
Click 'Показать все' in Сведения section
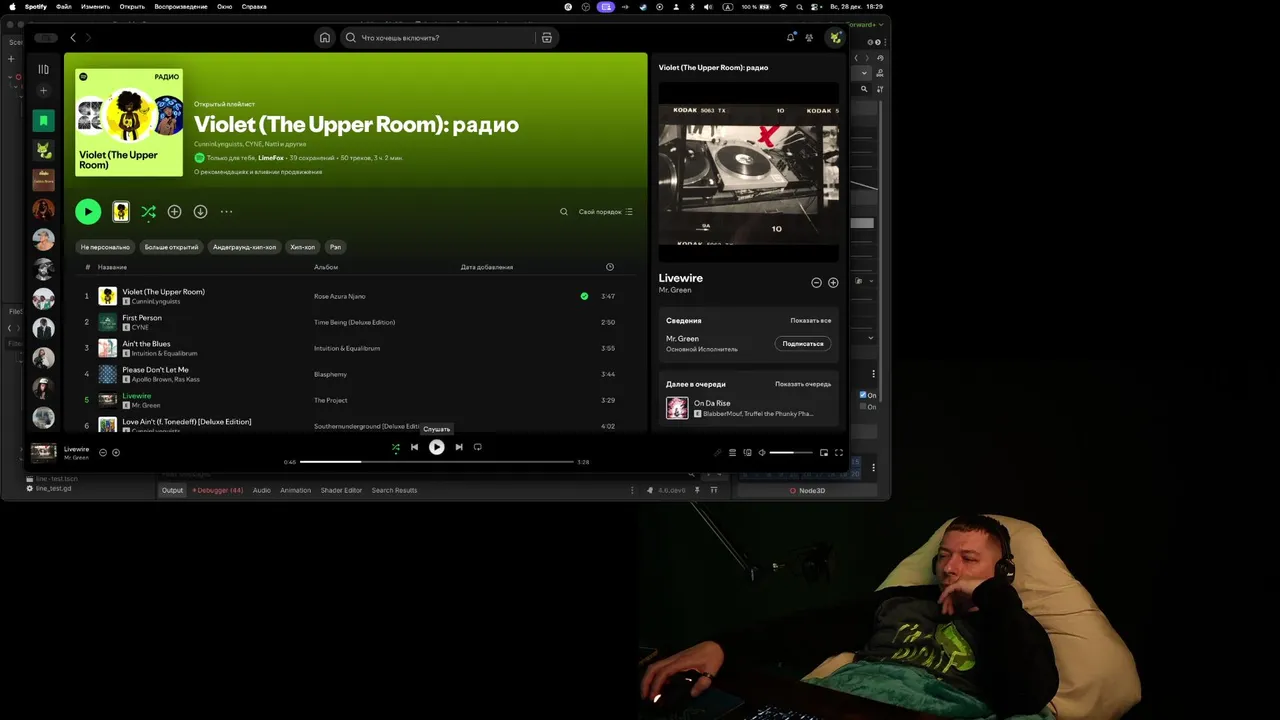click(811, 321)
